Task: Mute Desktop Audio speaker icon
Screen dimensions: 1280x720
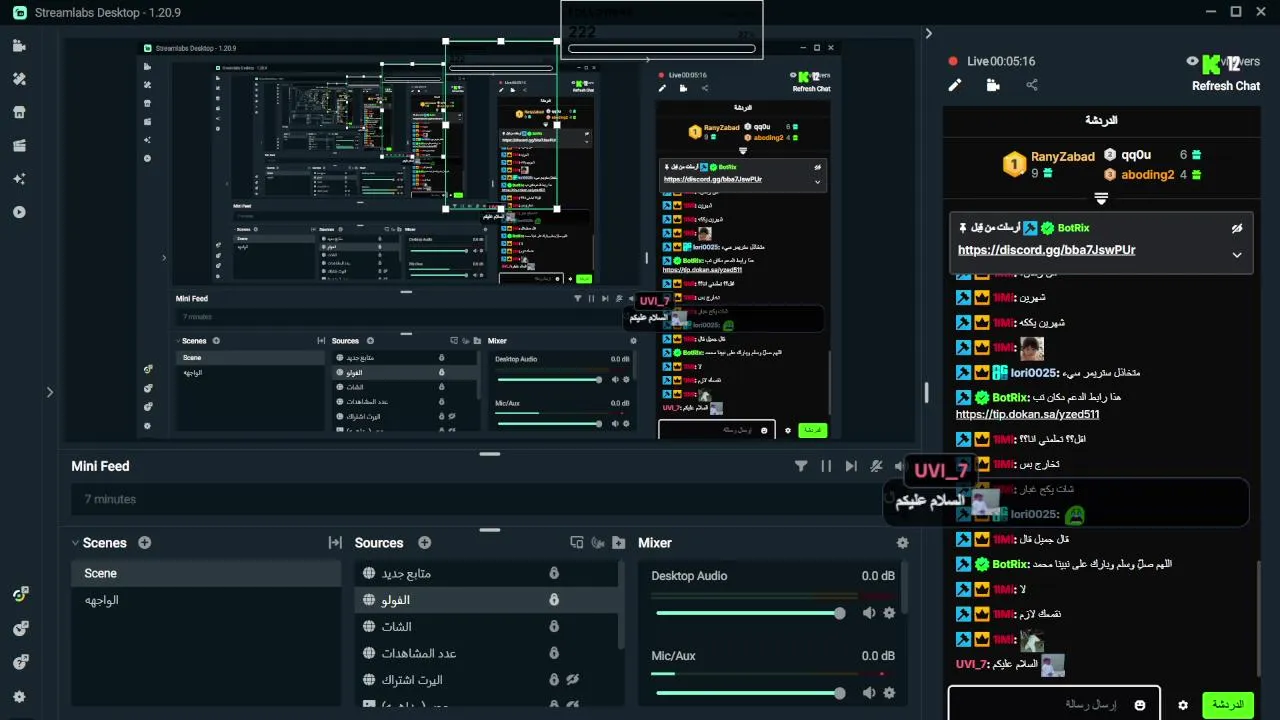Action: pos(869,613)
